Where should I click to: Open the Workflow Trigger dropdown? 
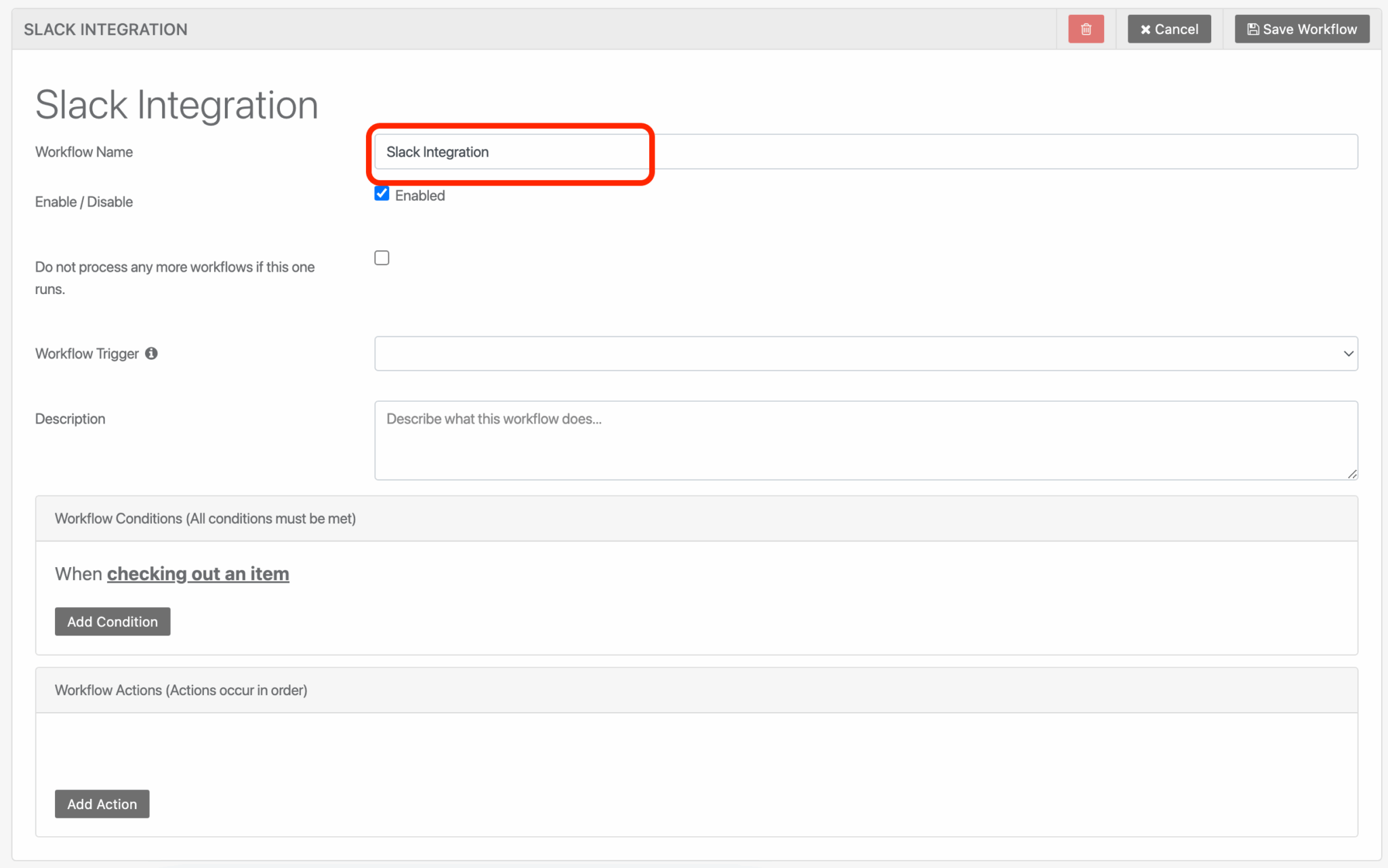click(865, 353)
